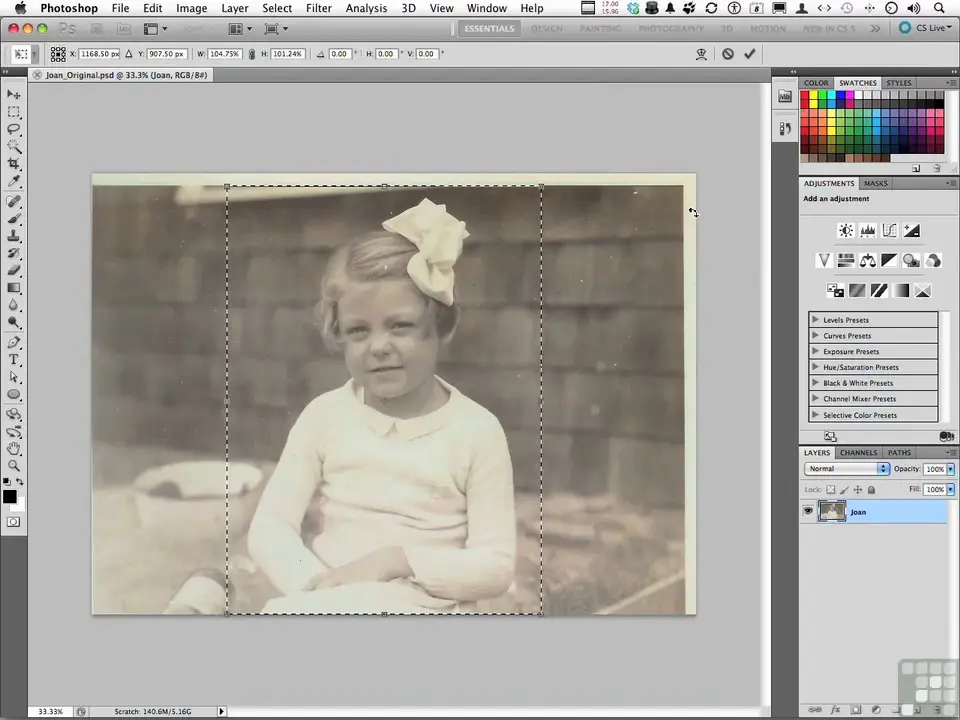Viewport: 960px width, 720px height.
Task: Click the black foreground color swatch
Action: (9, 497)
